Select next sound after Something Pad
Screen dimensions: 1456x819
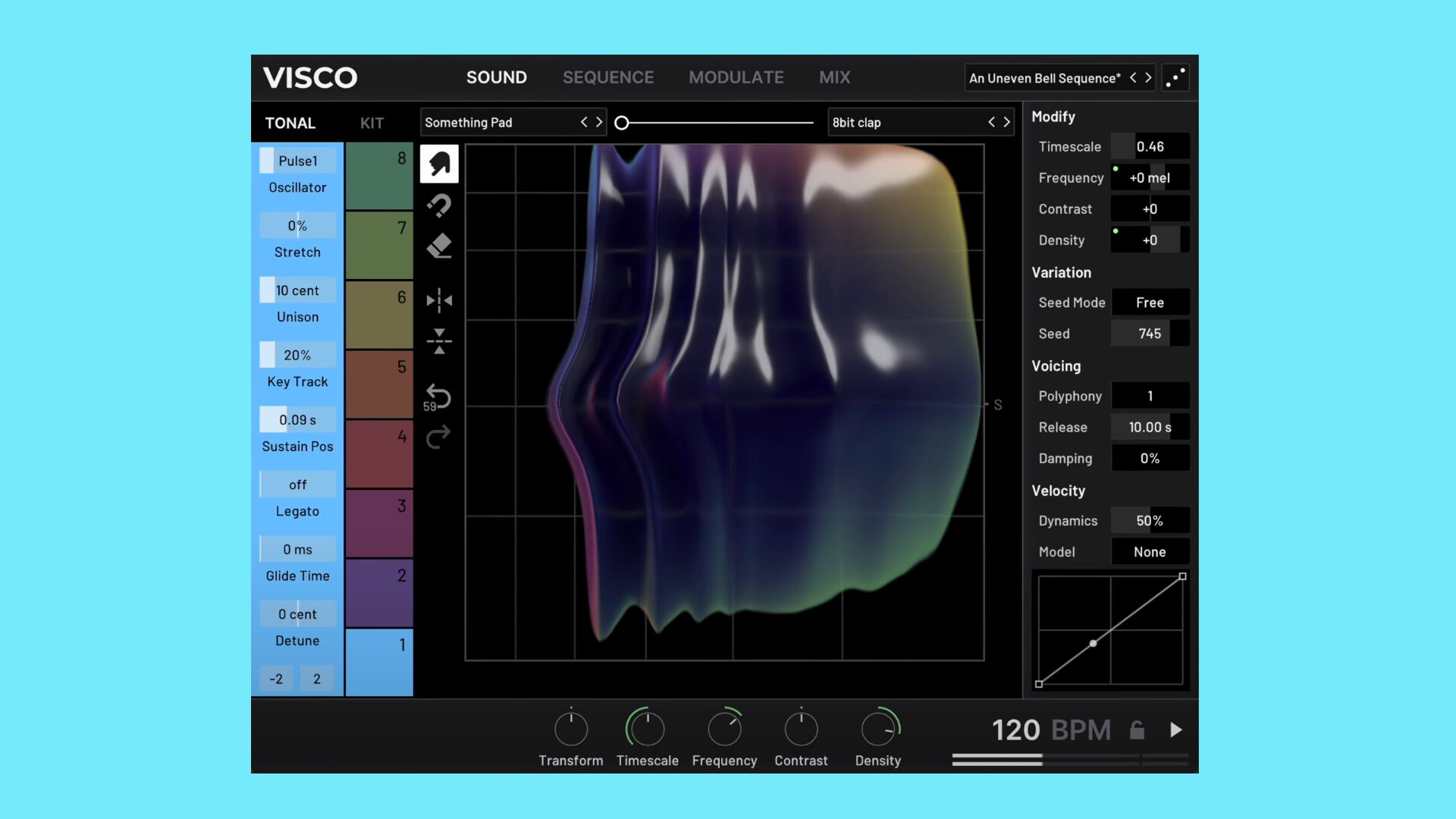coord(599,122)
